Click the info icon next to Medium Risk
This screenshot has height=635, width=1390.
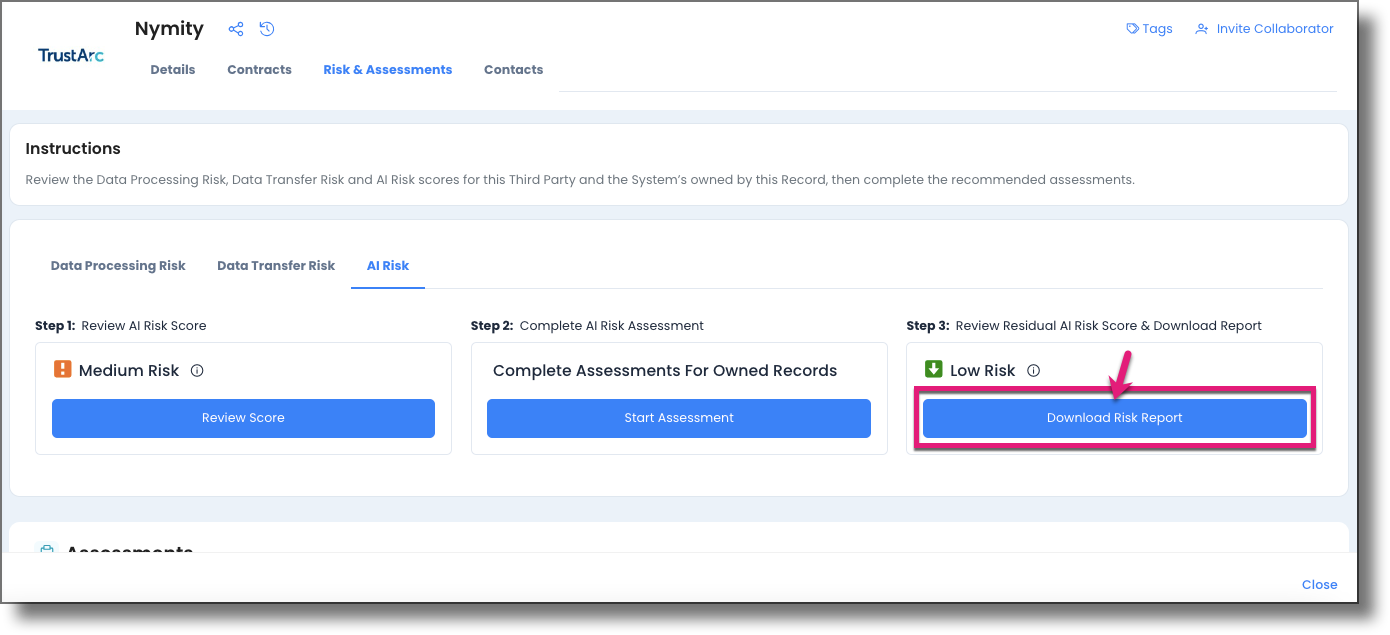click(197, 370)
